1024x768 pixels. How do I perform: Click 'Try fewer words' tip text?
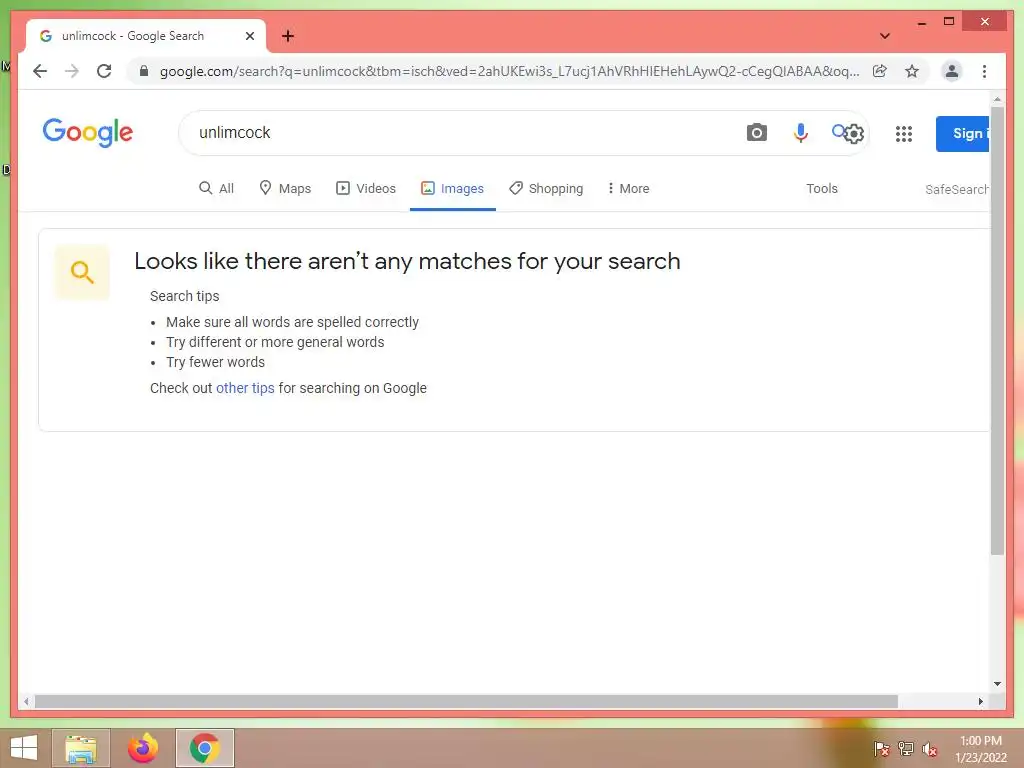click(x=216, y=362)
